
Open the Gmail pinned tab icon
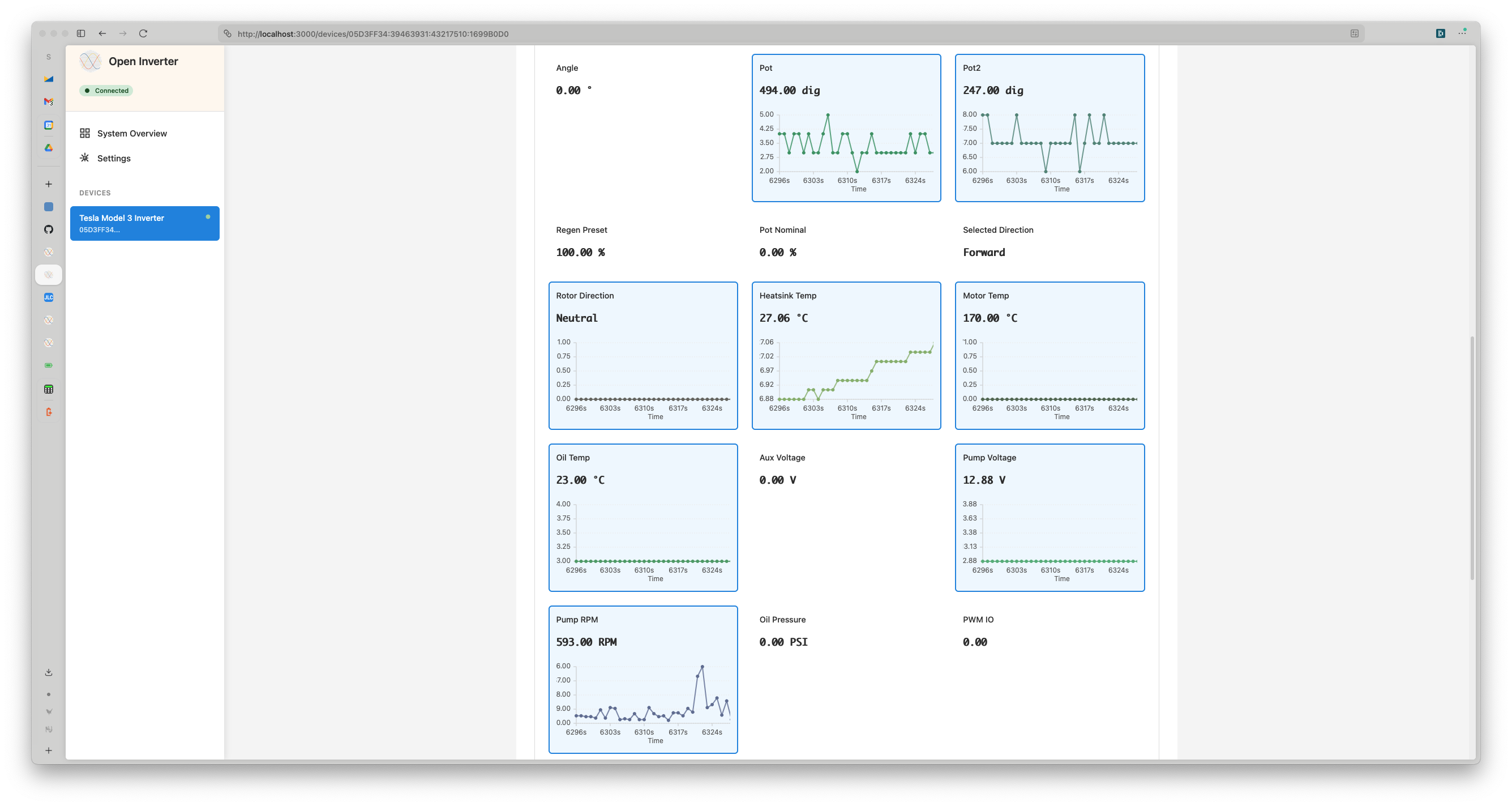[49, 101]
